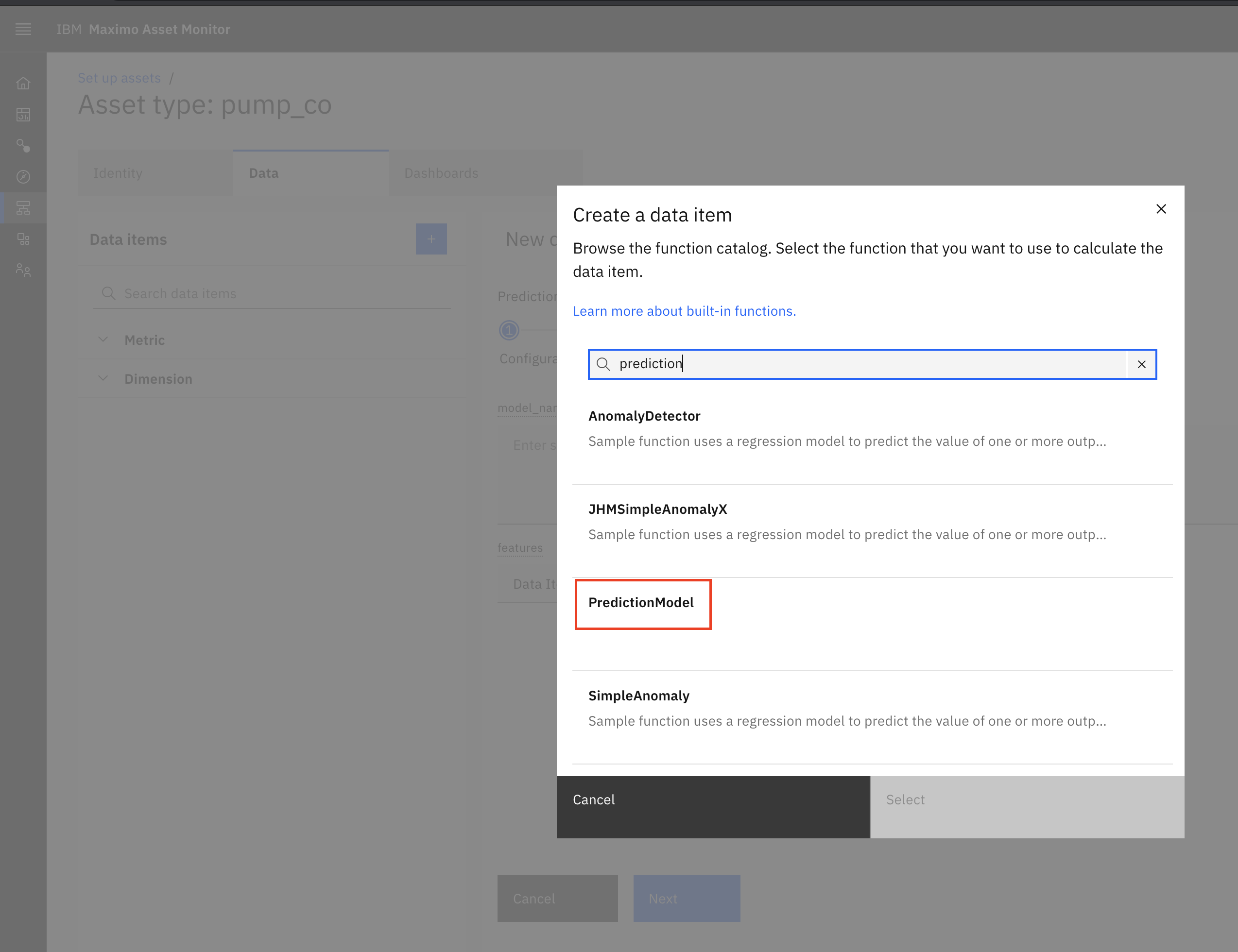Open the Users sidebar icon
This screenshot has width=1238, height=952.
tap(23, 270)
